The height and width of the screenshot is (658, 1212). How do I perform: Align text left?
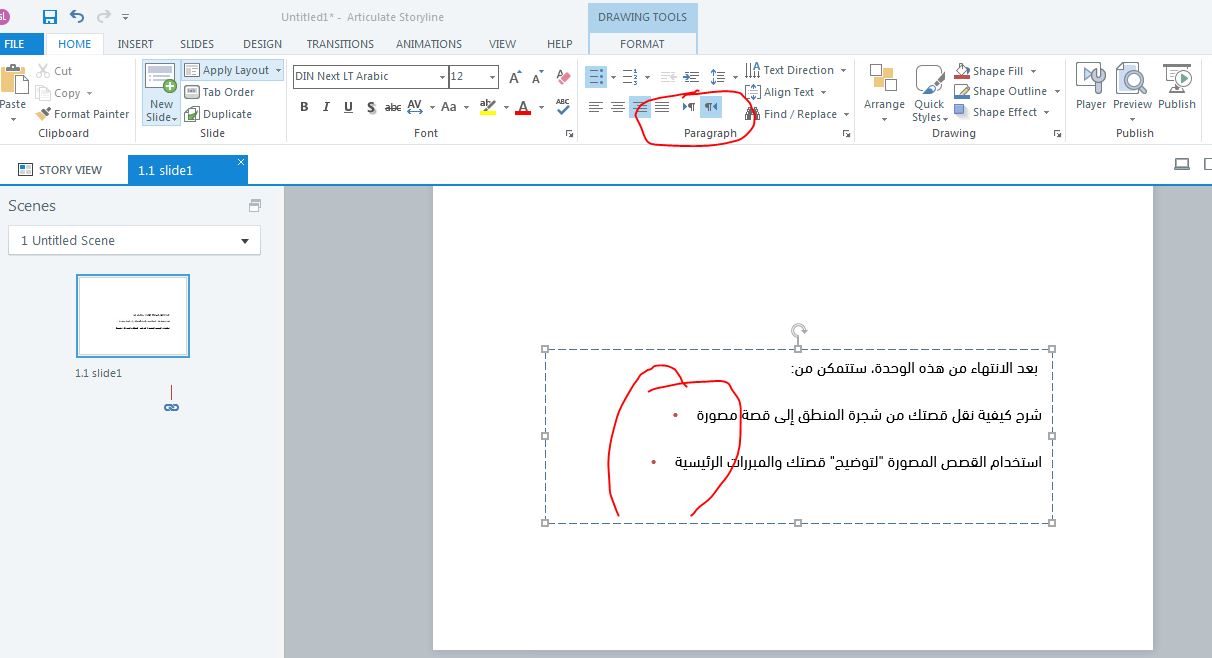[596, 107]
